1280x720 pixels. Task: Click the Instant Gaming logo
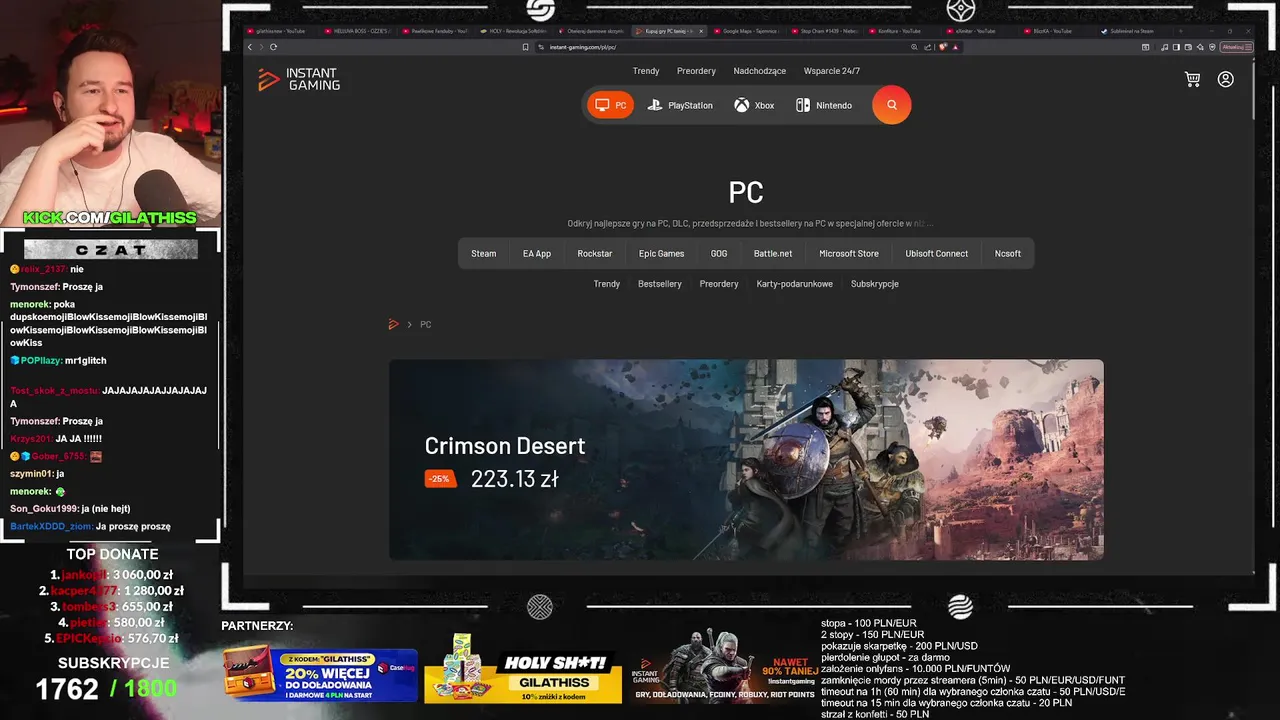[299, 80]
